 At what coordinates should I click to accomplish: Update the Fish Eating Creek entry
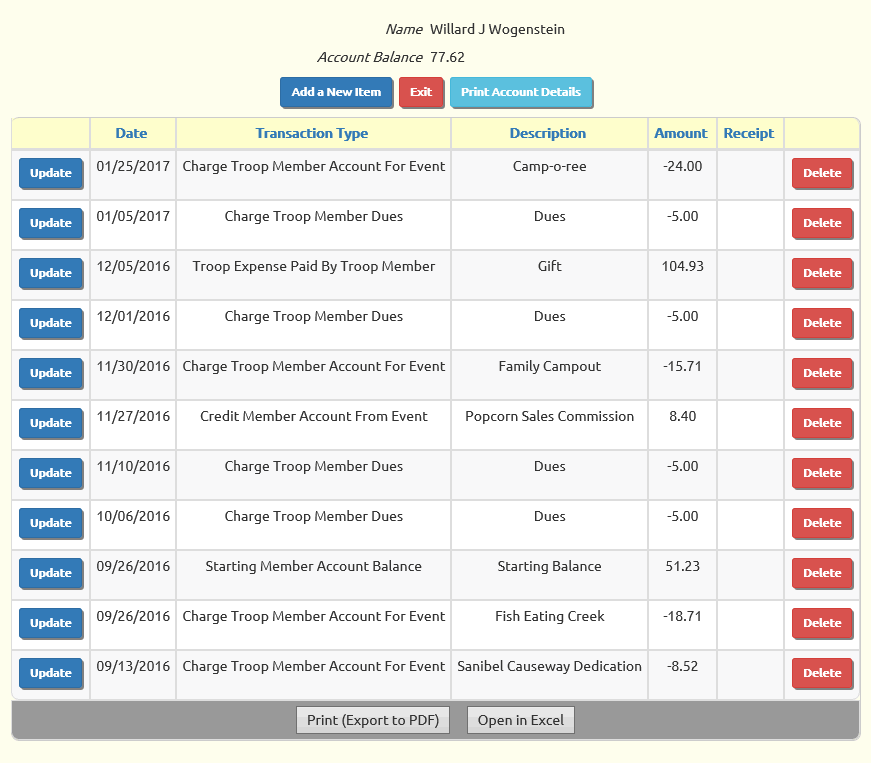click(51, 623)
